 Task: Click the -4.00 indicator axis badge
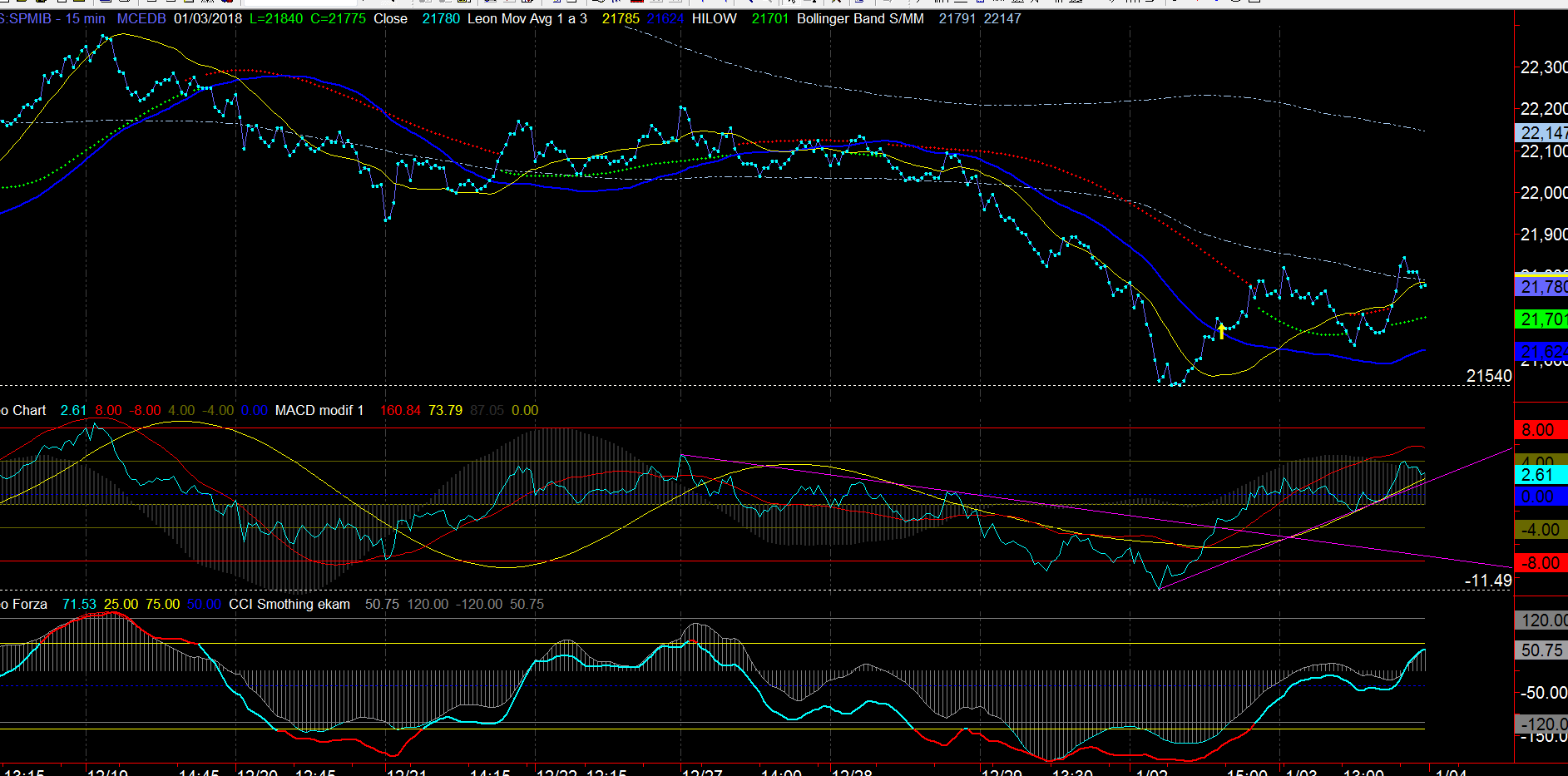1541,530
